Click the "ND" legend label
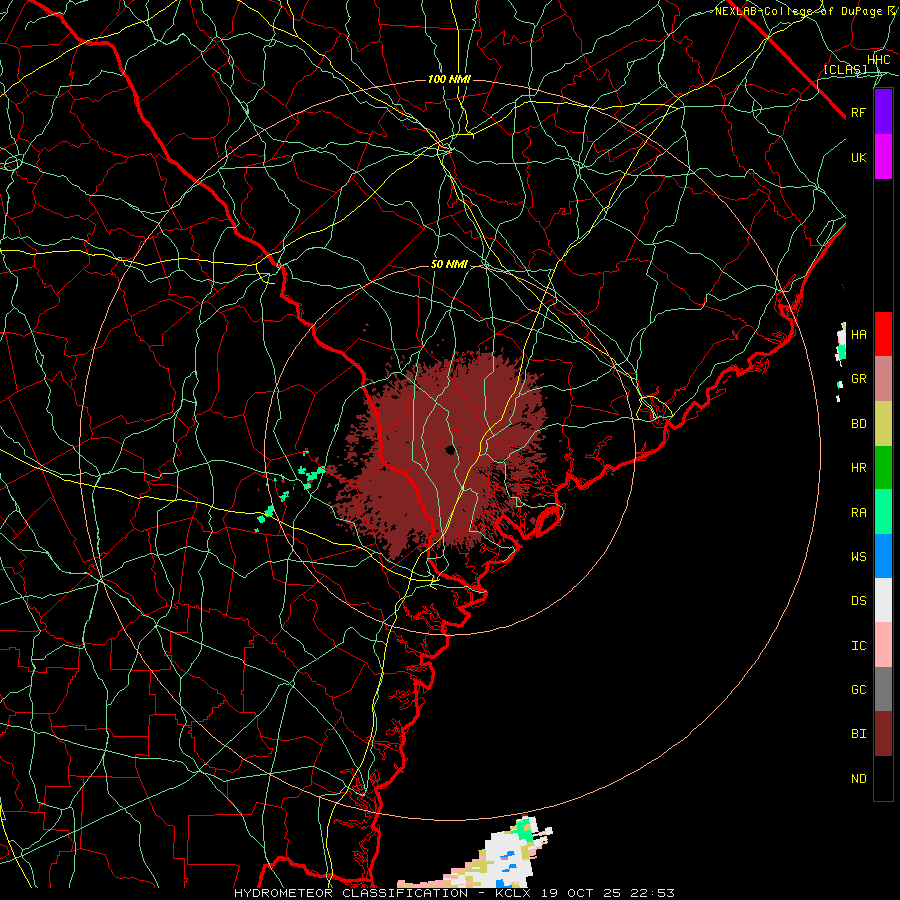Screen dimensions: 900x900 click(858, 779)
